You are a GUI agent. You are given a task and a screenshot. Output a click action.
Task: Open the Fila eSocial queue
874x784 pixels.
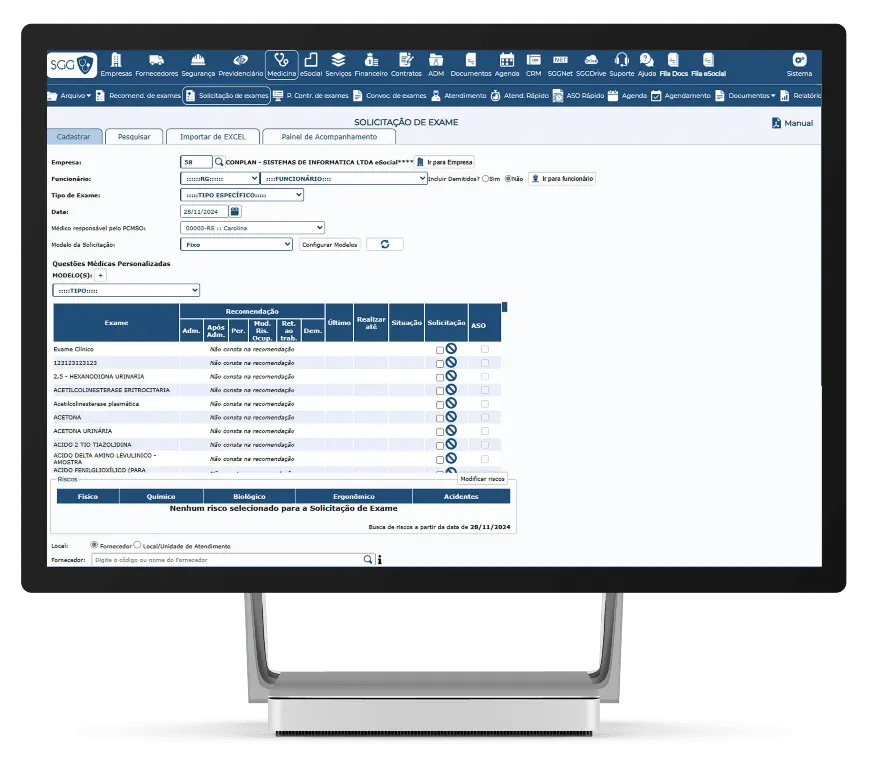point(708,65)
